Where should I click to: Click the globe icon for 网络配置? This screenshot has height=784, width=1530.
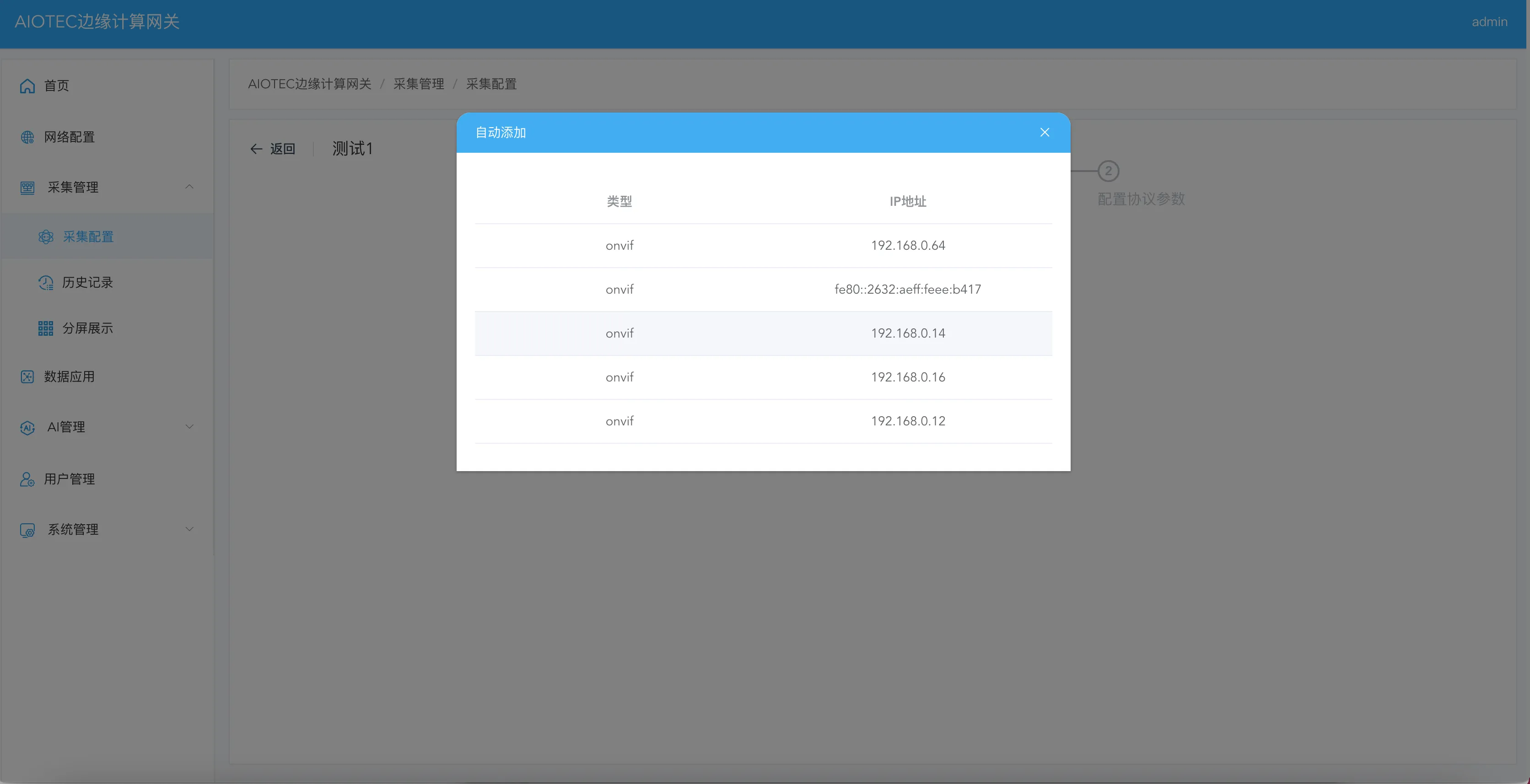pos(27,137)
